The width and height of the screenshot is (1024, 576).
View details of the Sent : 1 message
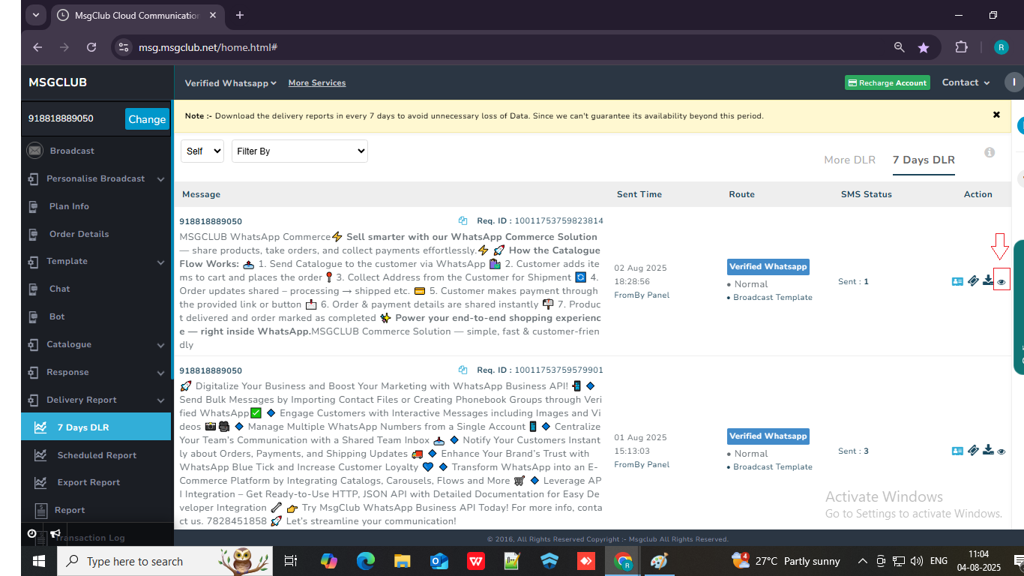[x=1001, y=282]
